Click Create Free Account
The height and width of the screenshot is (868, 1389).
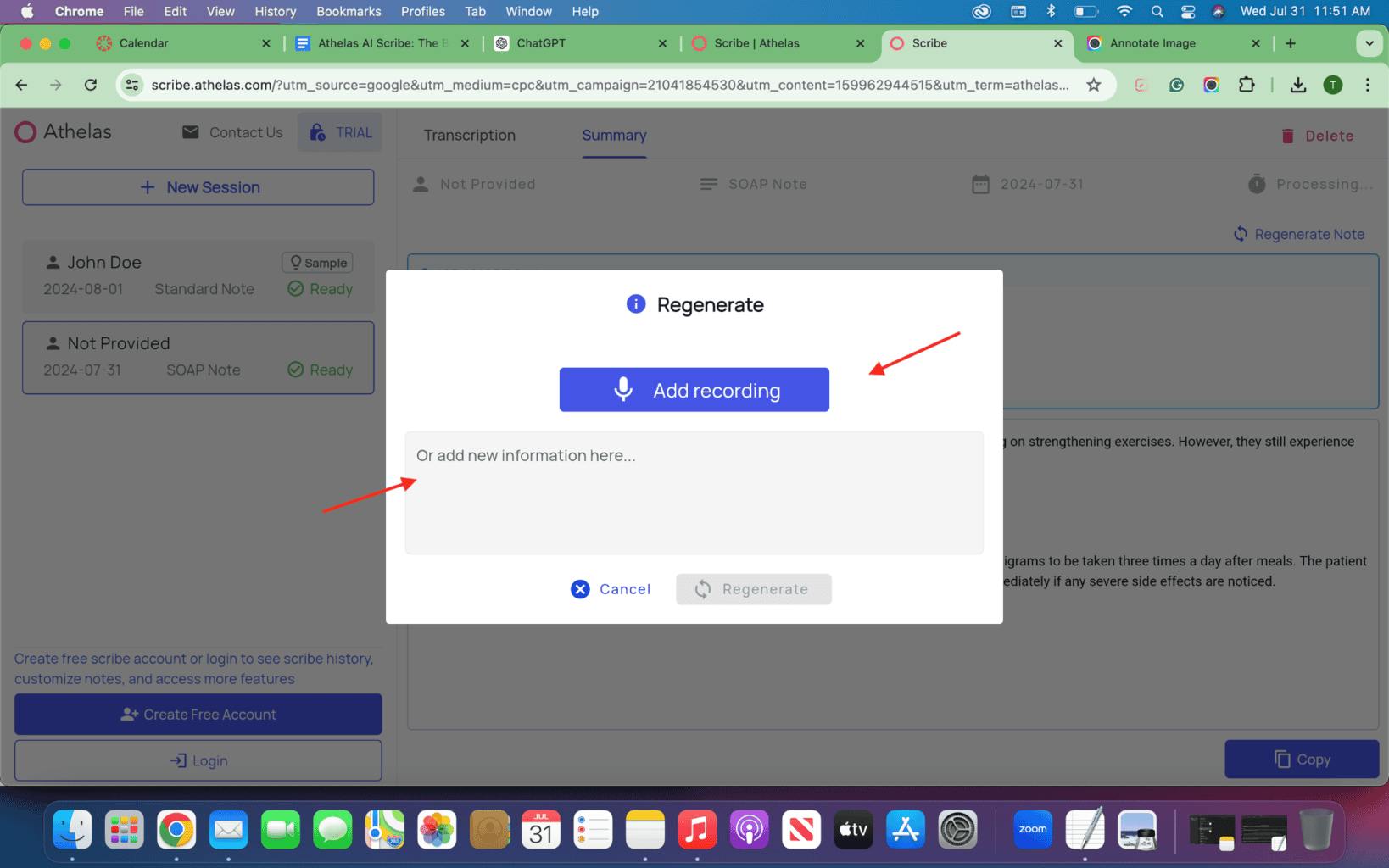(x=198, y=715)
